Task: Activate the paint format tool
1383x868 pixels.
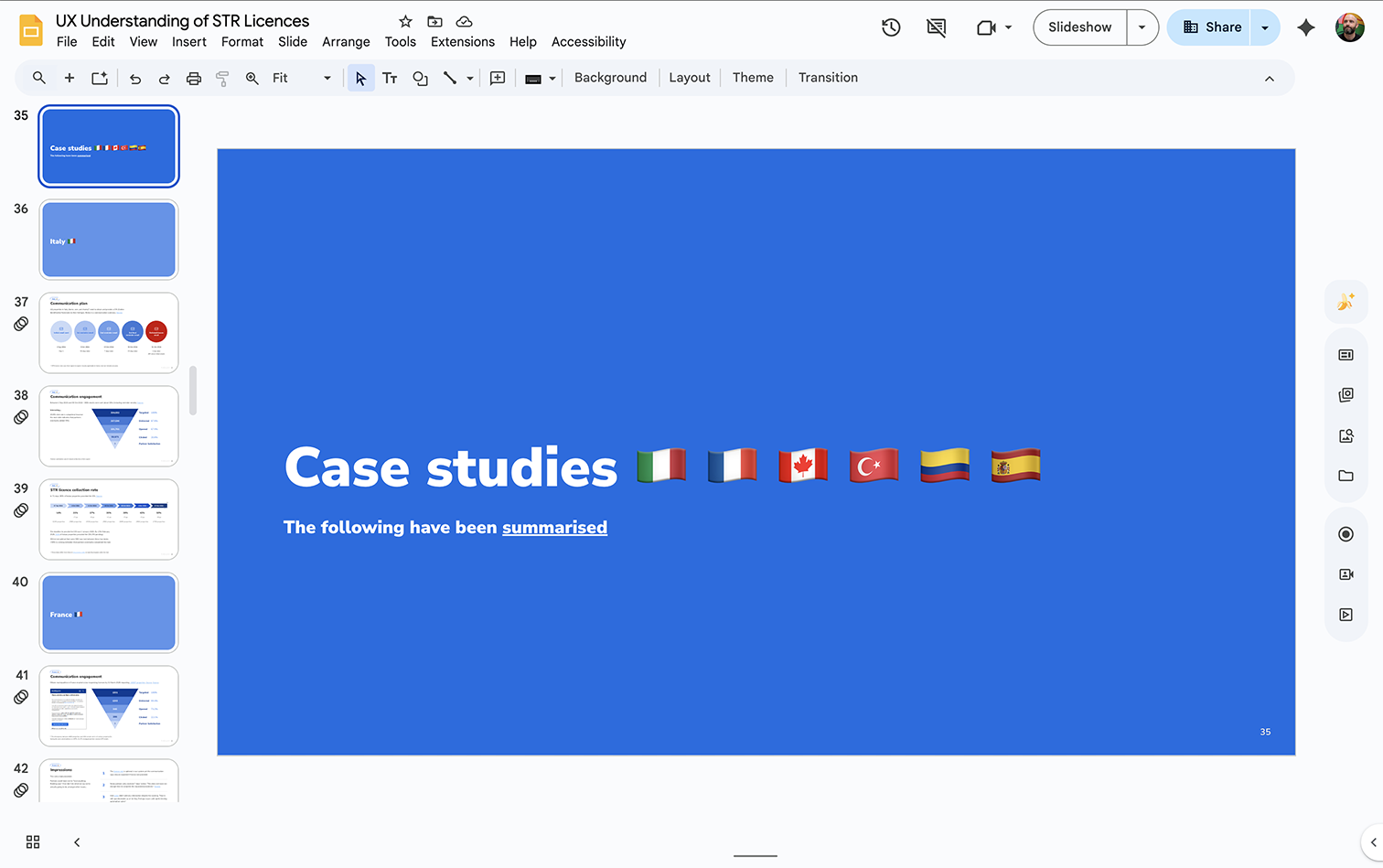Action: click(x=222, y=78)
